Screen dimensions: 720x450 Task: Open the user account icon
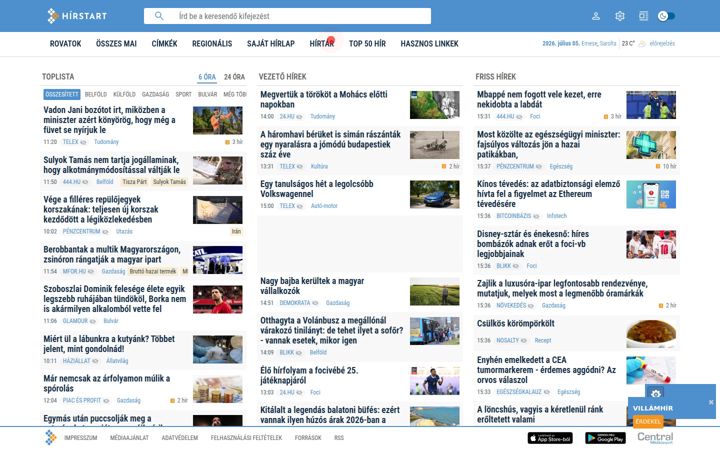coord(596,16)
